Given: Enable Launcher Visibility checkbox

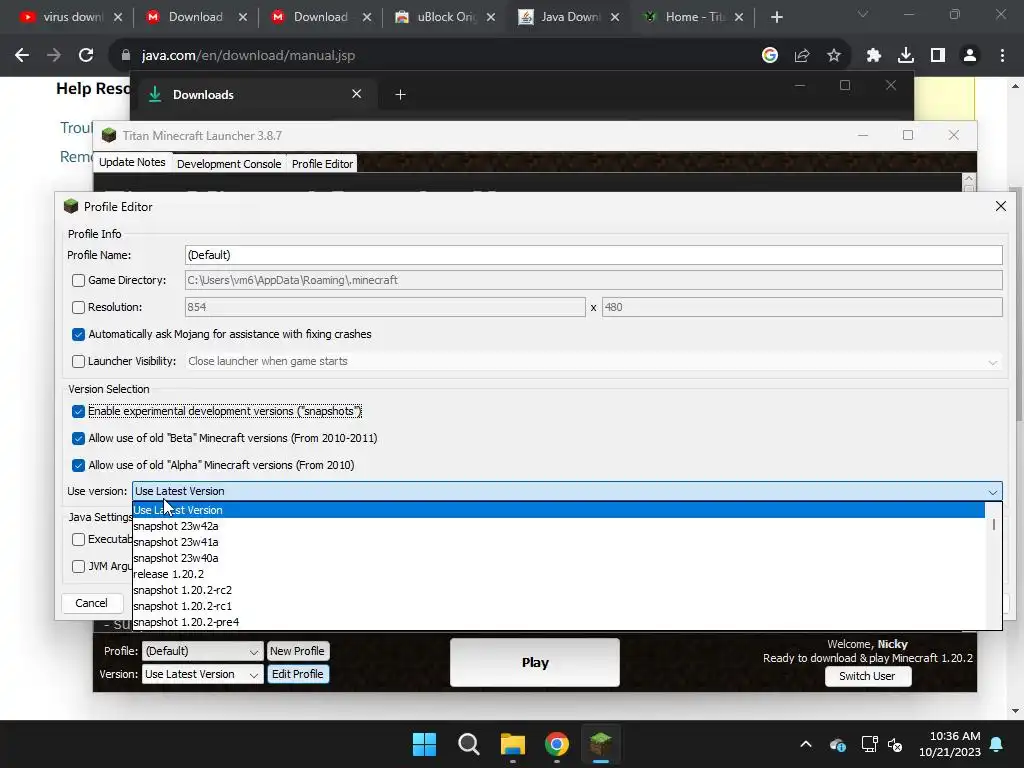Looking at the screenshot, I should (x=78, y=361).
